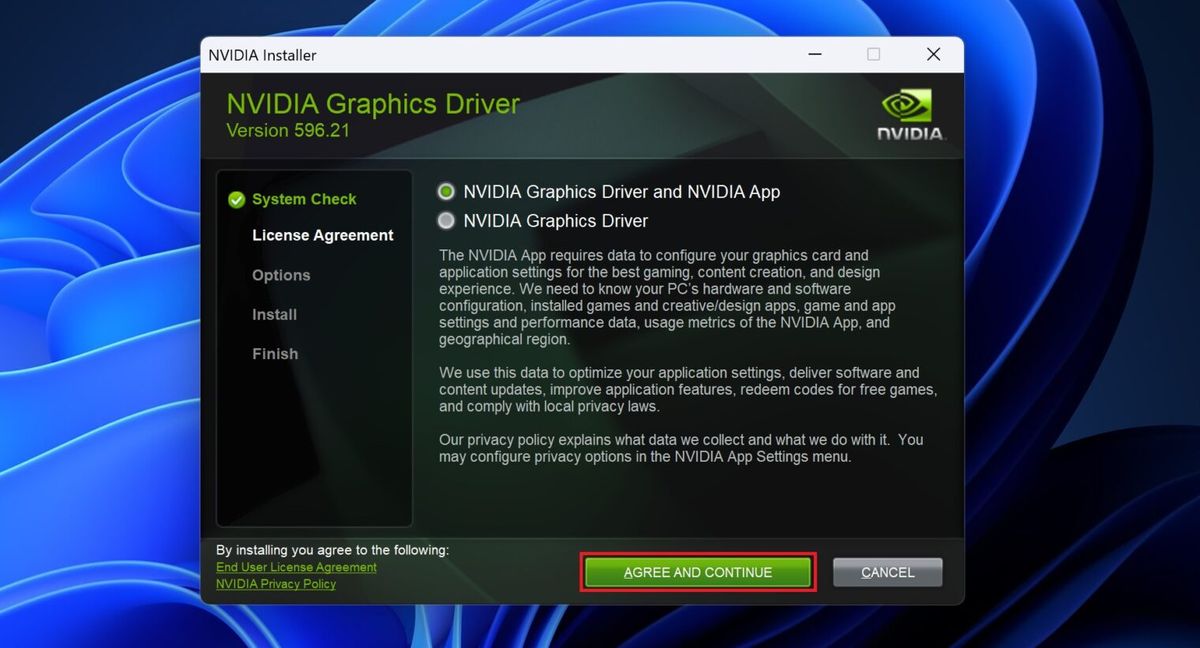
Task: Close the NVIDIA Installer window
Action: pyautogui.click(x=934, y=55)
